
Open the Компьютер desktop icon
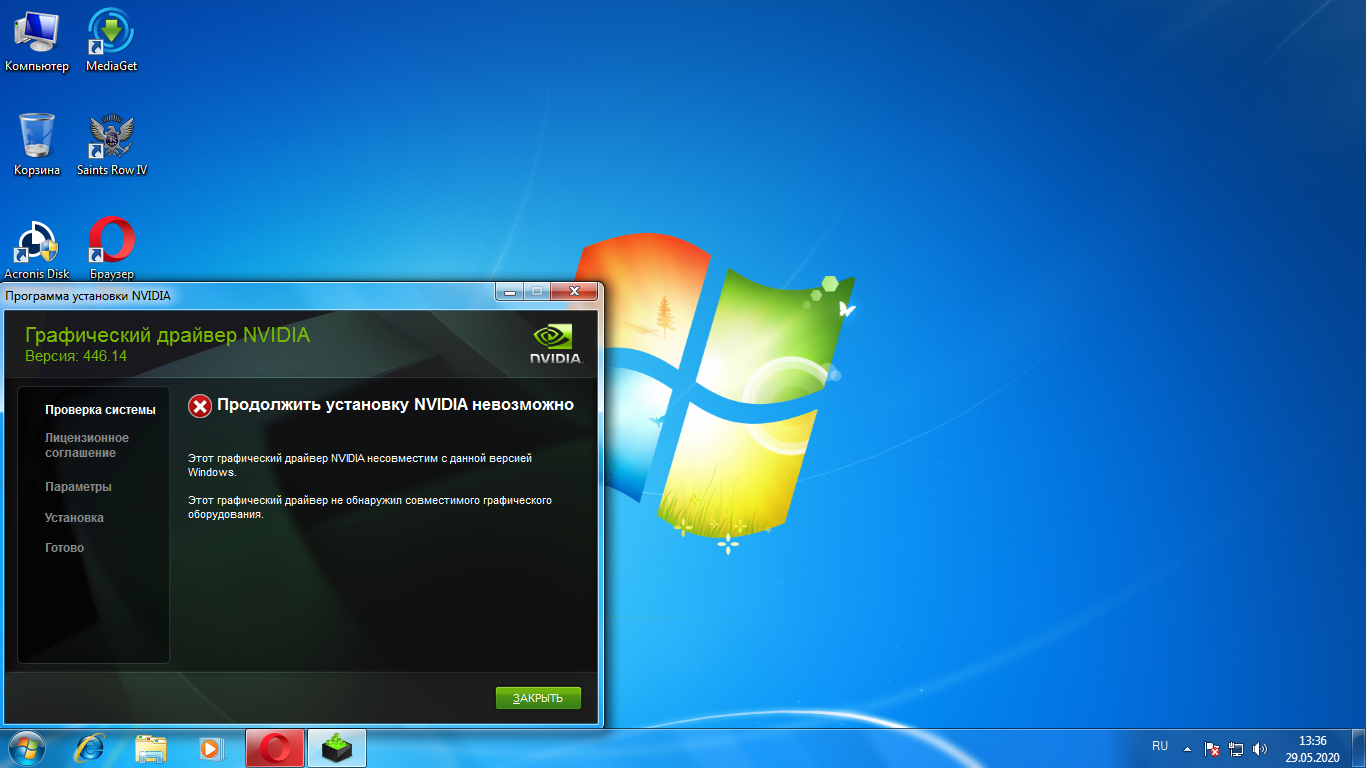[x=37, y=40]
